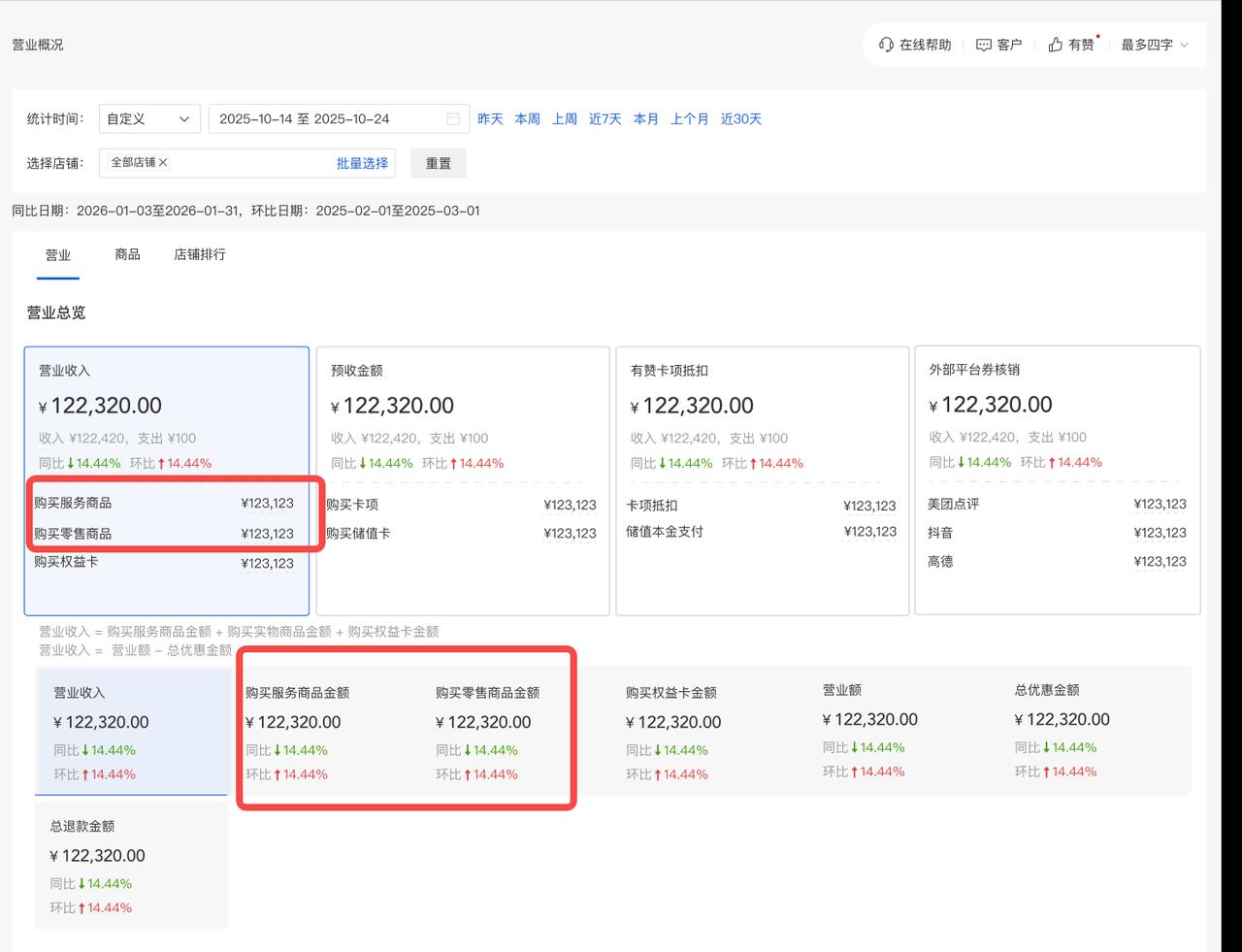
Task: Click the 有赞 thumbs-up icon
Action: point(1056,45)
